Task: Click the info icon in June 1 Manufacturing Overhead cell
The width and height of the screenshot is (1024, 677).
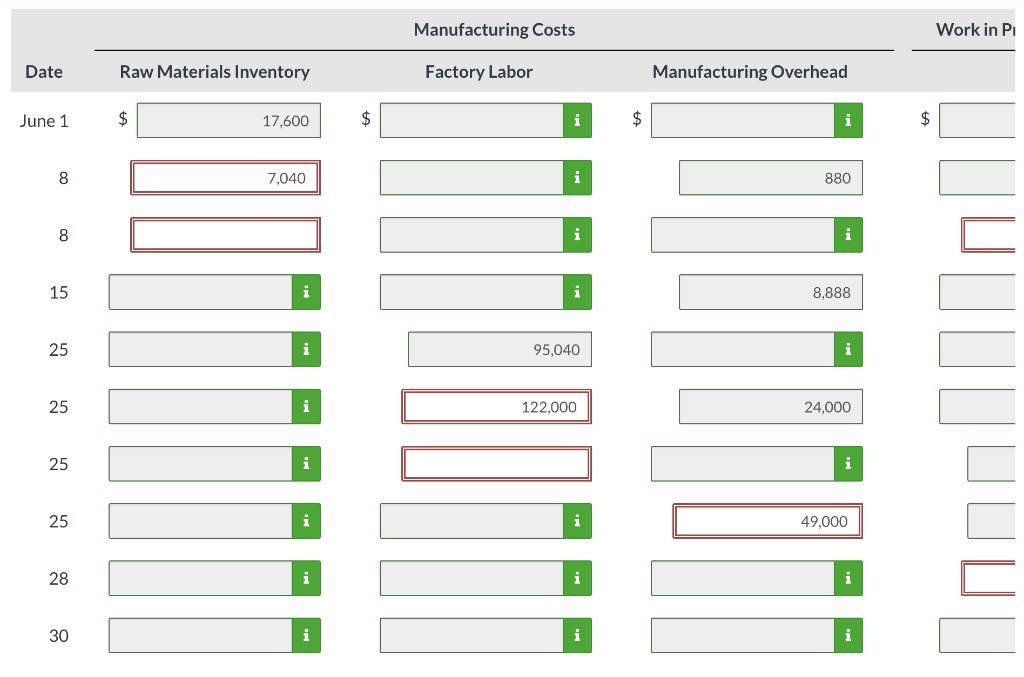Action: (x=849, y=120)
